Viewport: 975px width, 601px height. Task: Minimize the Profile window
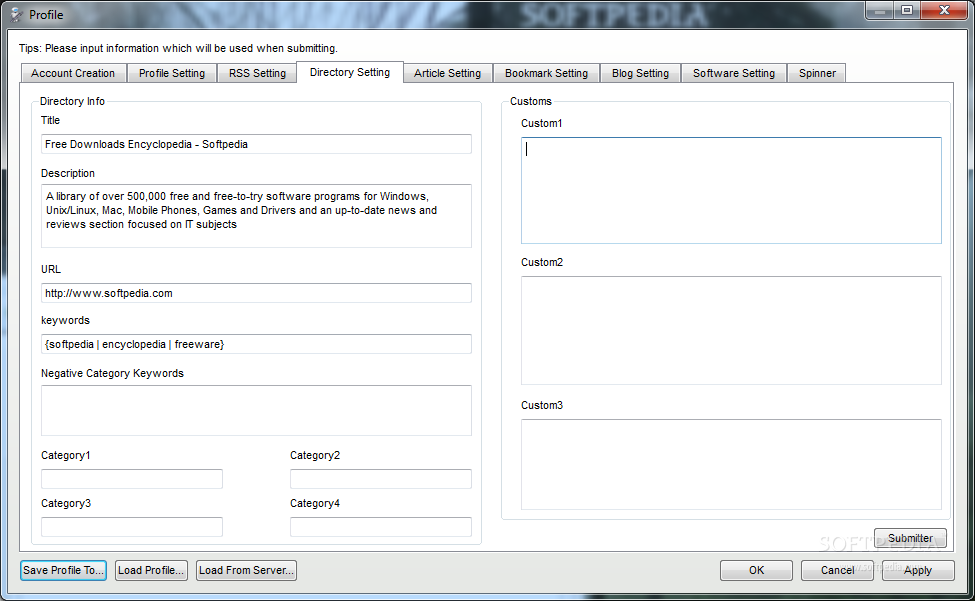pyautogui.click(x=879, y=11)
